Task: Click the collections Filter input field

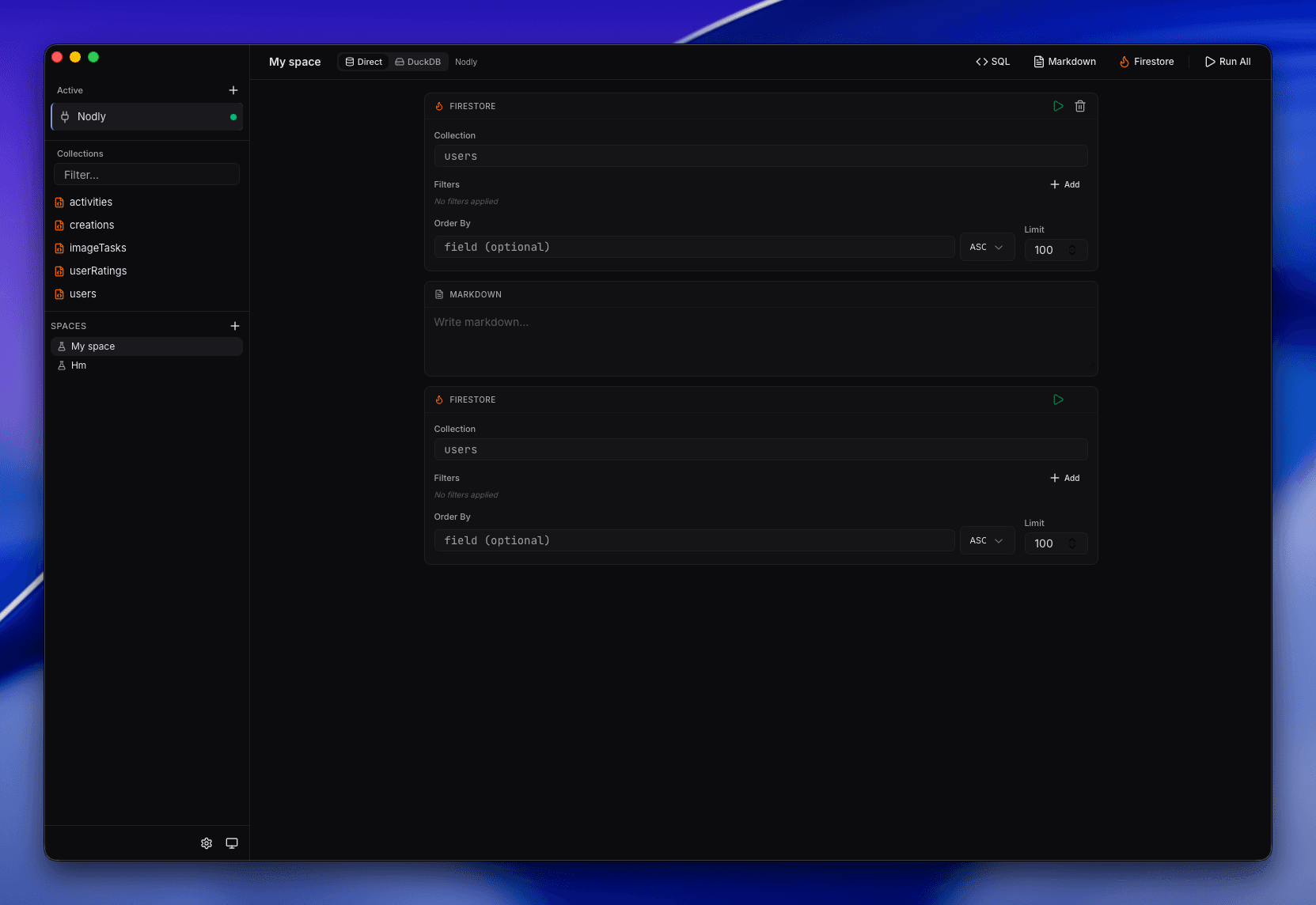Action: [x=146, y=174]
